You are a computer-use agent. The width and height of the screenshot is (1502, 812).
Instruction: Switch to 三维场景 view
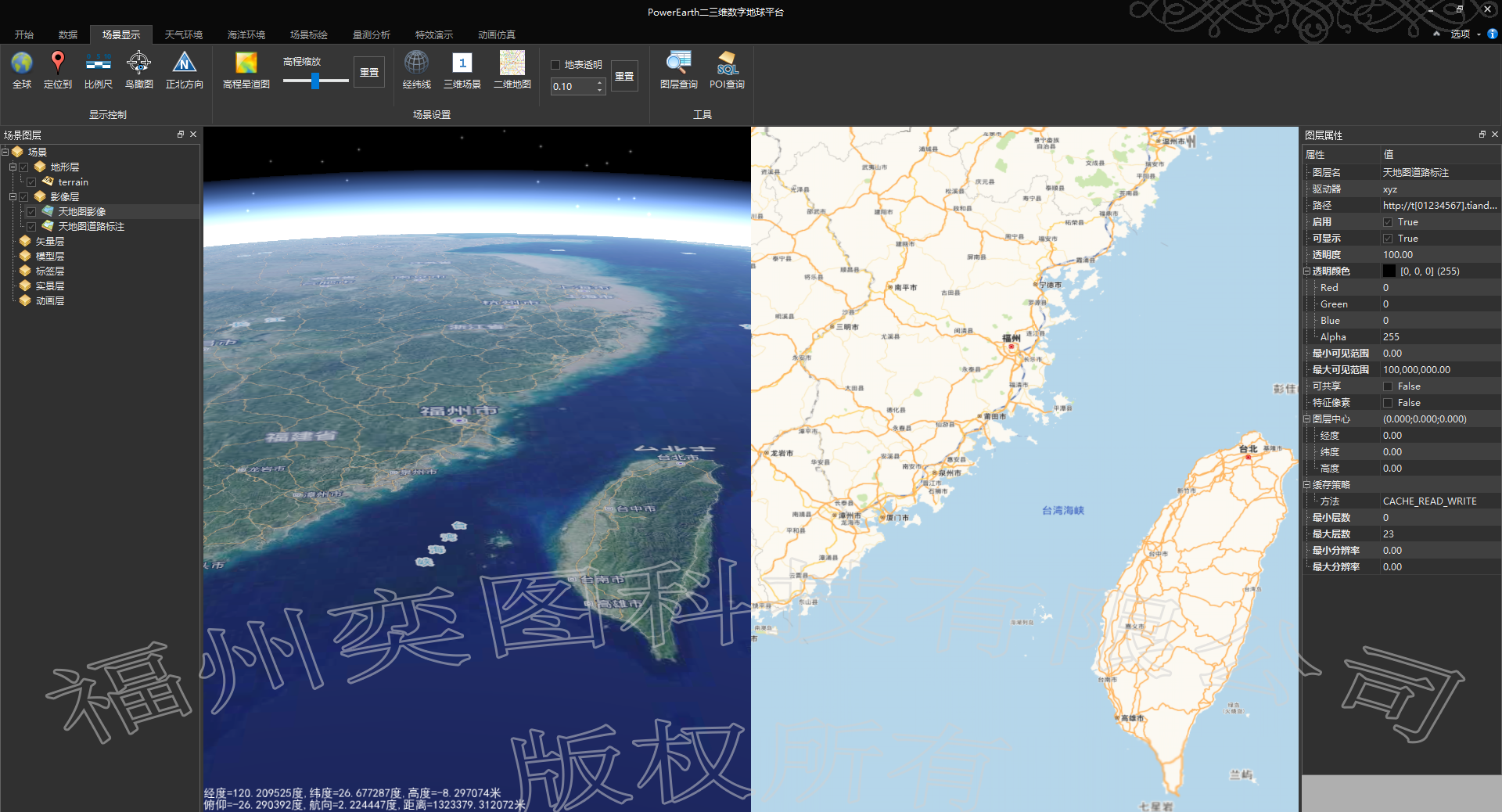click(462, 63)
